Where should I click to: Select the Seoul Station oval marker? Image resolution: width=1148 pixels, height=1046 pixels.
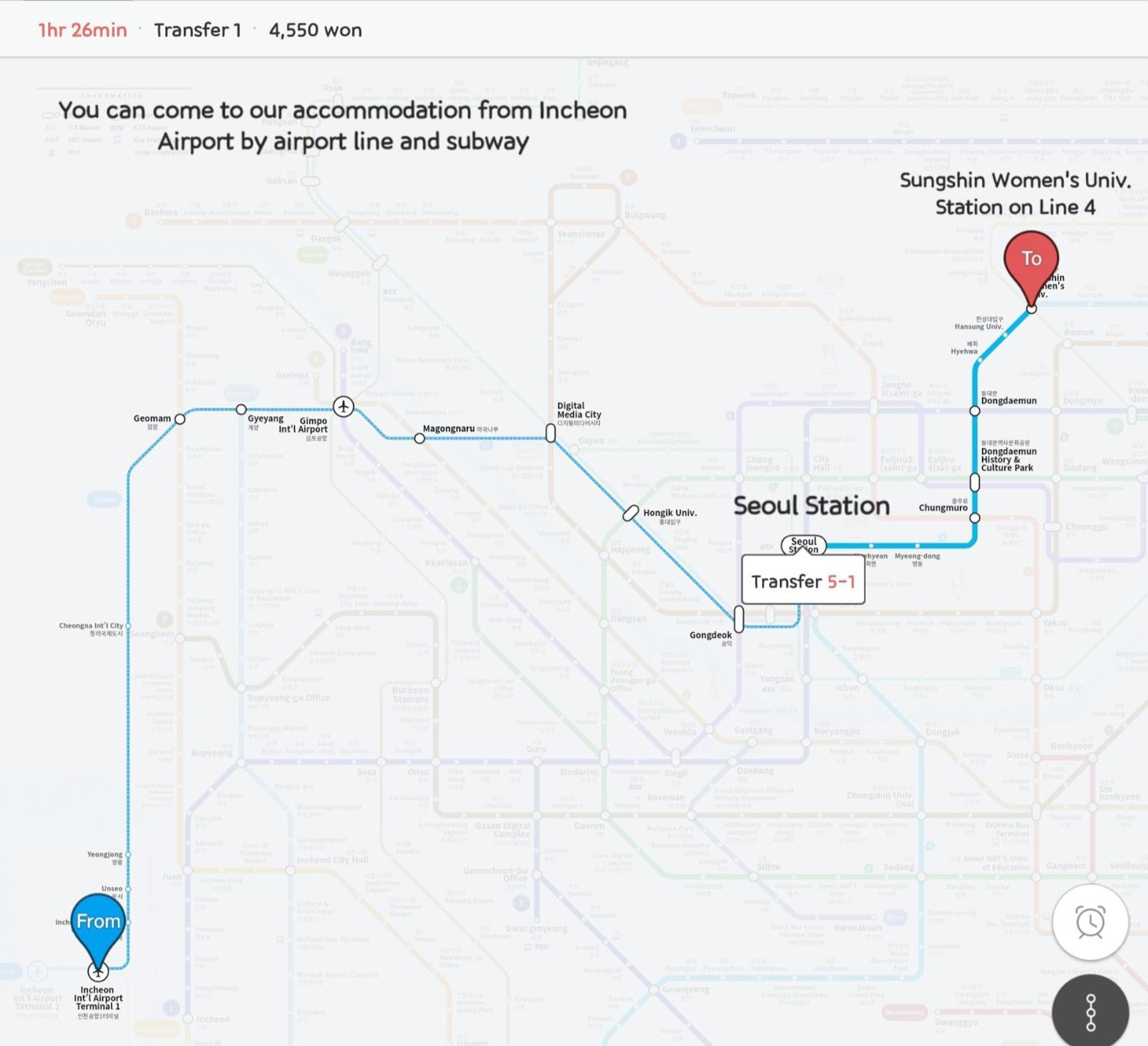[803, 545]
